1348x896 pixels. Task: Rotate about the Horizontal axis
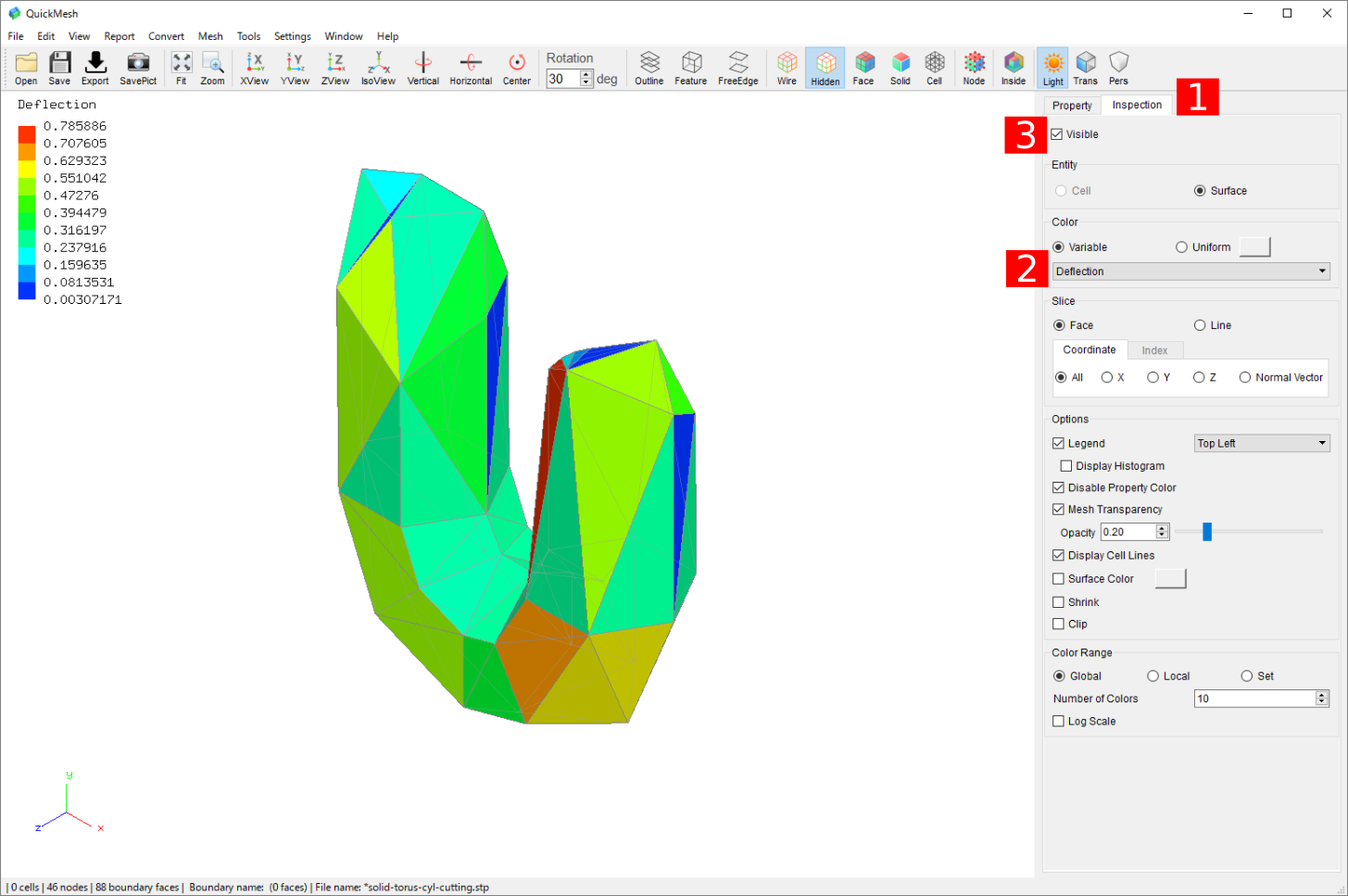tap(471, 69)
